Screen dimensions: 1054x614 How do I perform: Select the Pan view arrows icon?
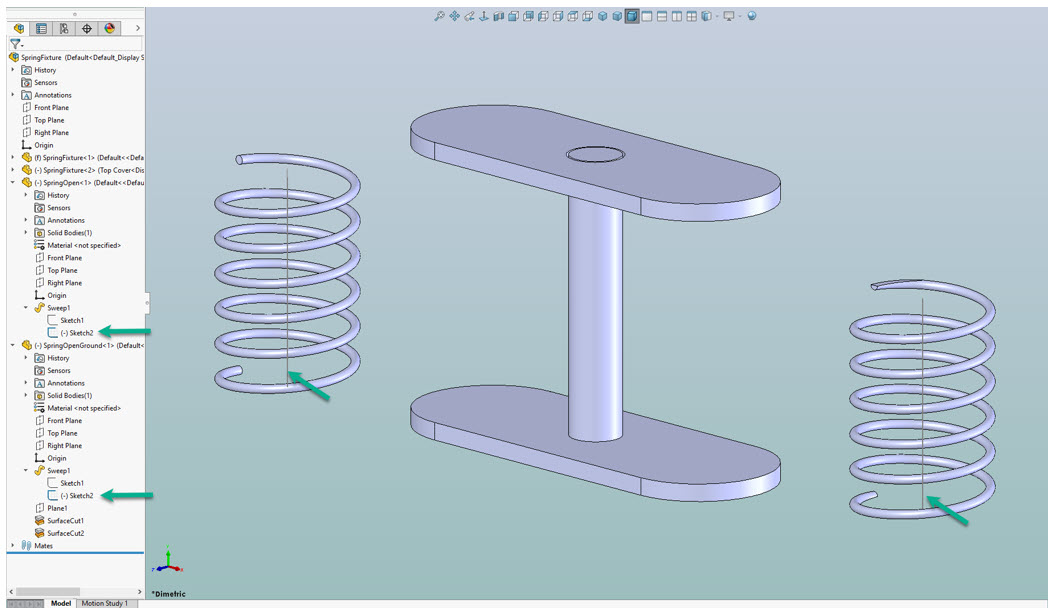pos(455,16)
